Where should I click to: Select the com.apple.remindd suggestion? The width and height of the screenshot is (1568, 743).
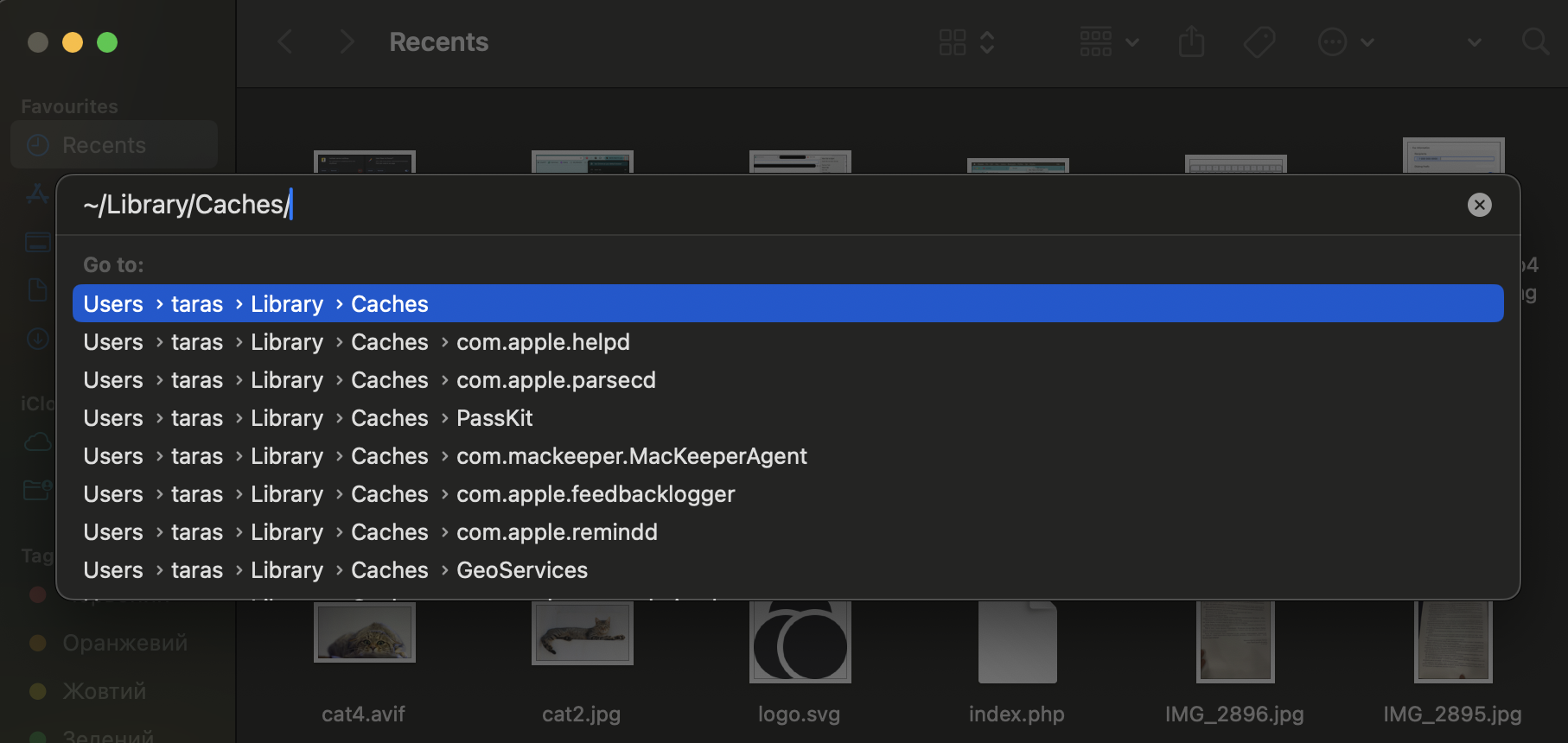pyautogui.click(x=787, y=532)
